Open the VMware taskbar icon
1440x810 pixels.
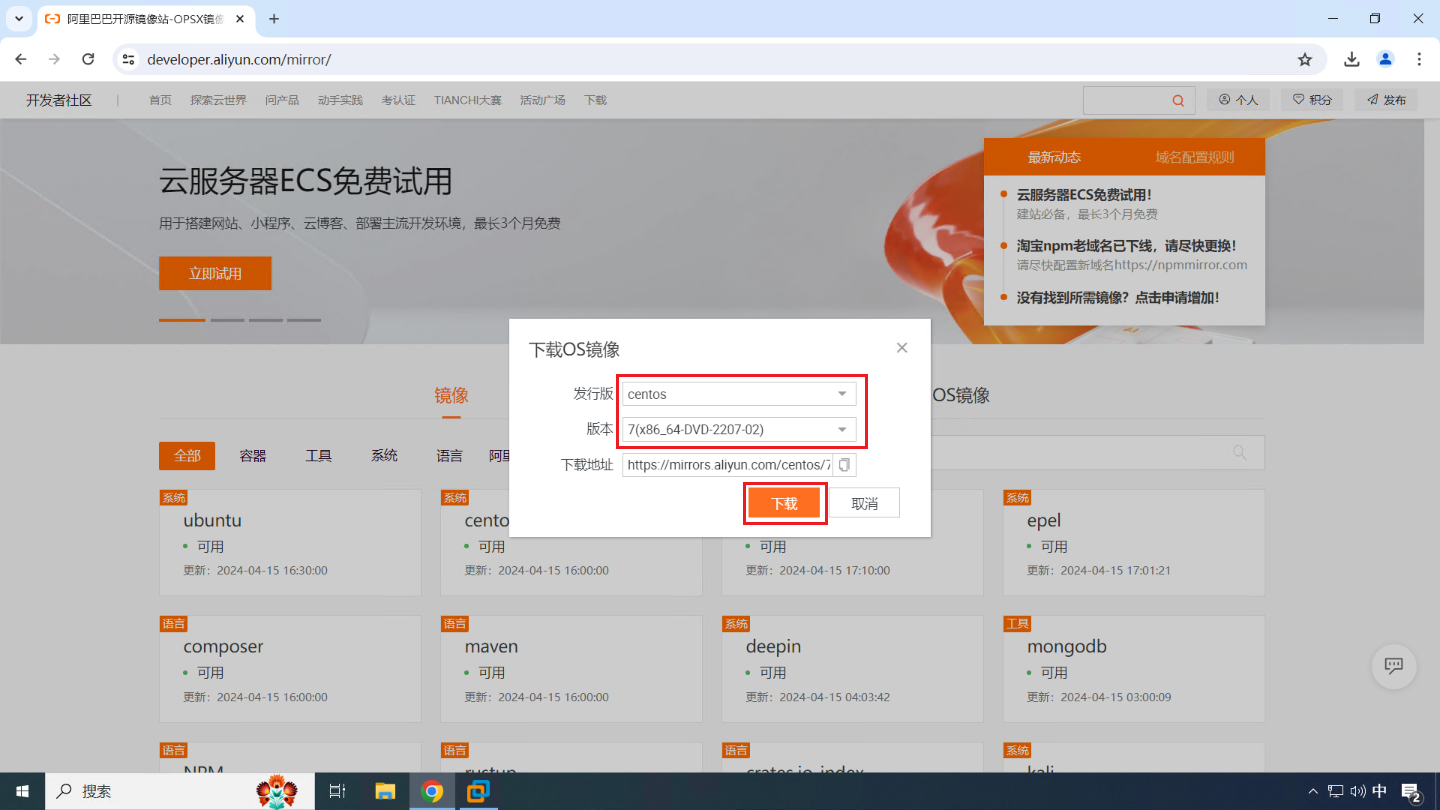pos(479,791)
